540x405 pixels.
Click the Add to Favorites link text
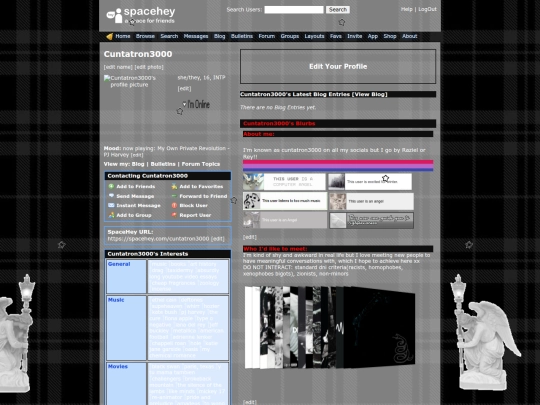pos(201,187)
